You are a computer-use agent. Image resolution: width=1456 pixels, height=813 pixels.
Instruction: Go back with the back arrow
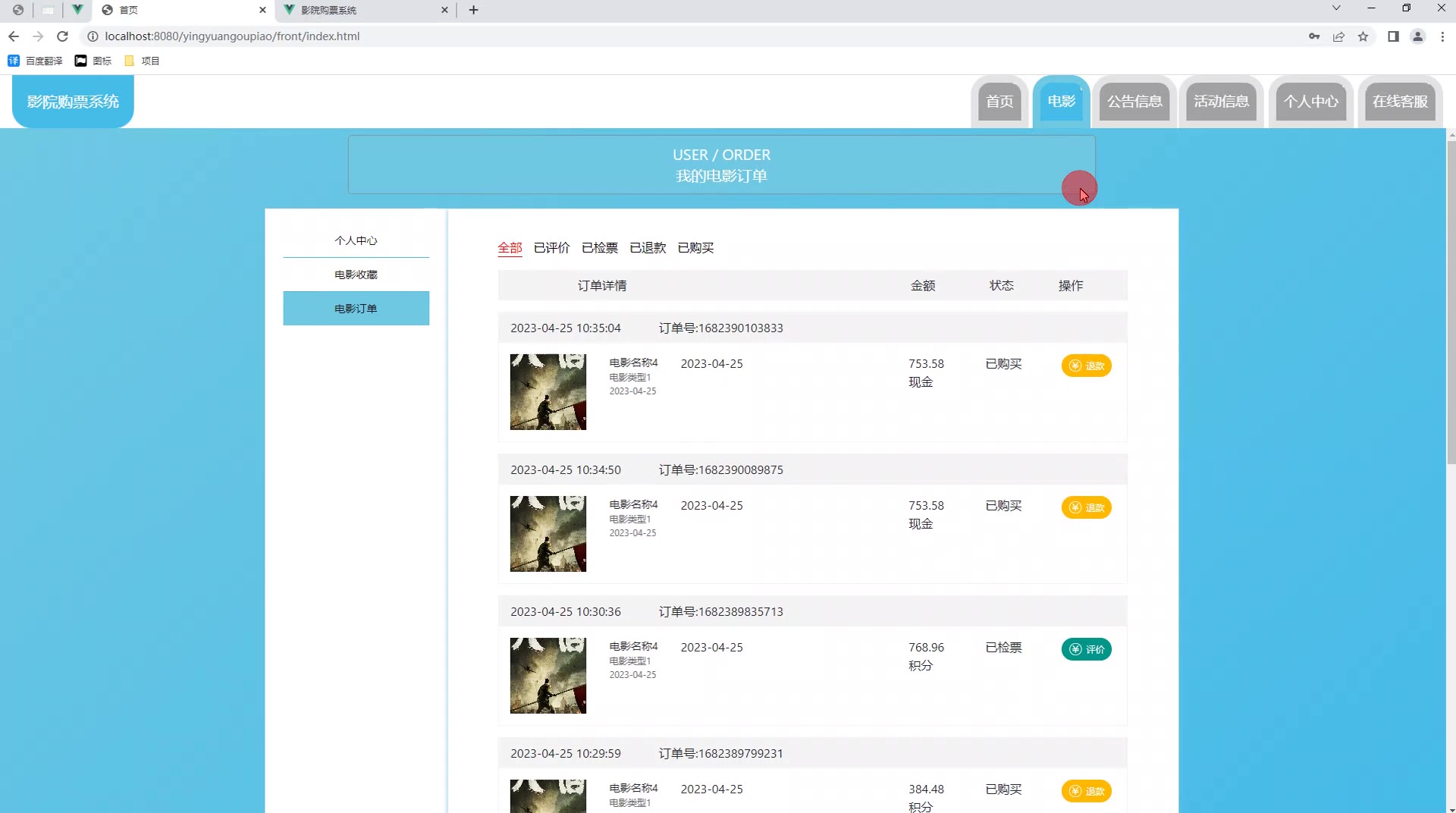coord(14,36)
